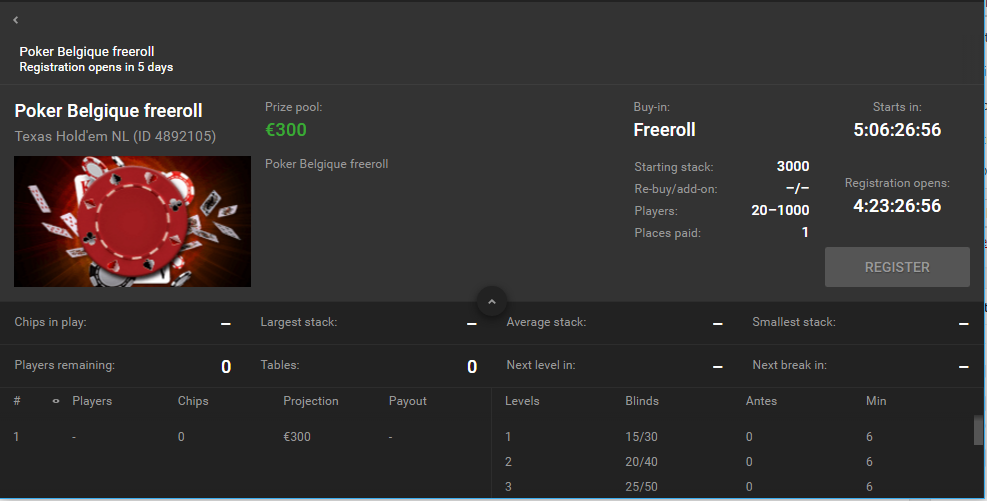Click the green €300 prize pool amount

[x=286, y=130]
